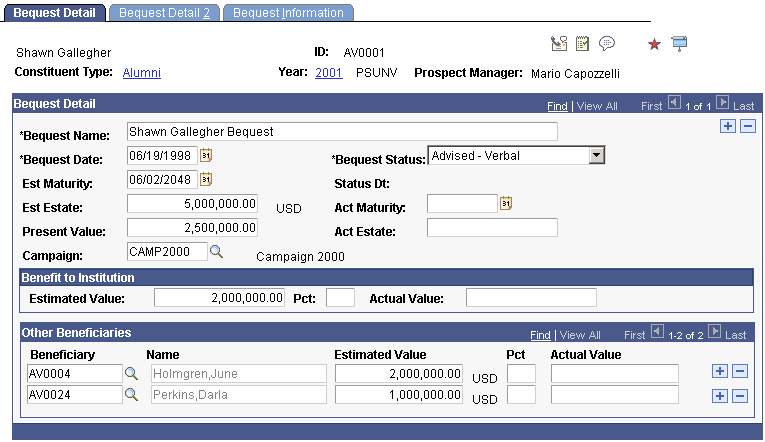The width and height of the screenshot is (765, 442).
Task: Delete the current Bequest Detail row
Action: pos(748,126)
